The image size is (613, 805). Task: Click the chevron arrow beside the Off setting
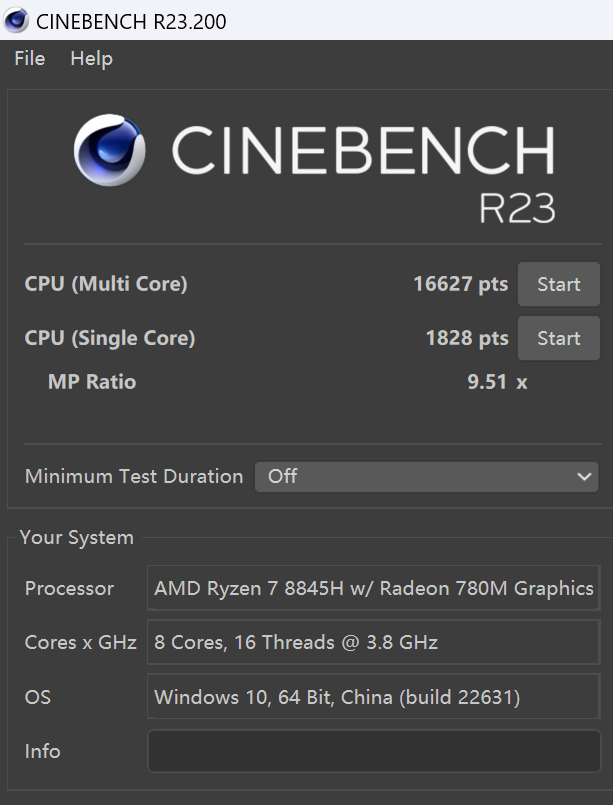pos(585,477)
